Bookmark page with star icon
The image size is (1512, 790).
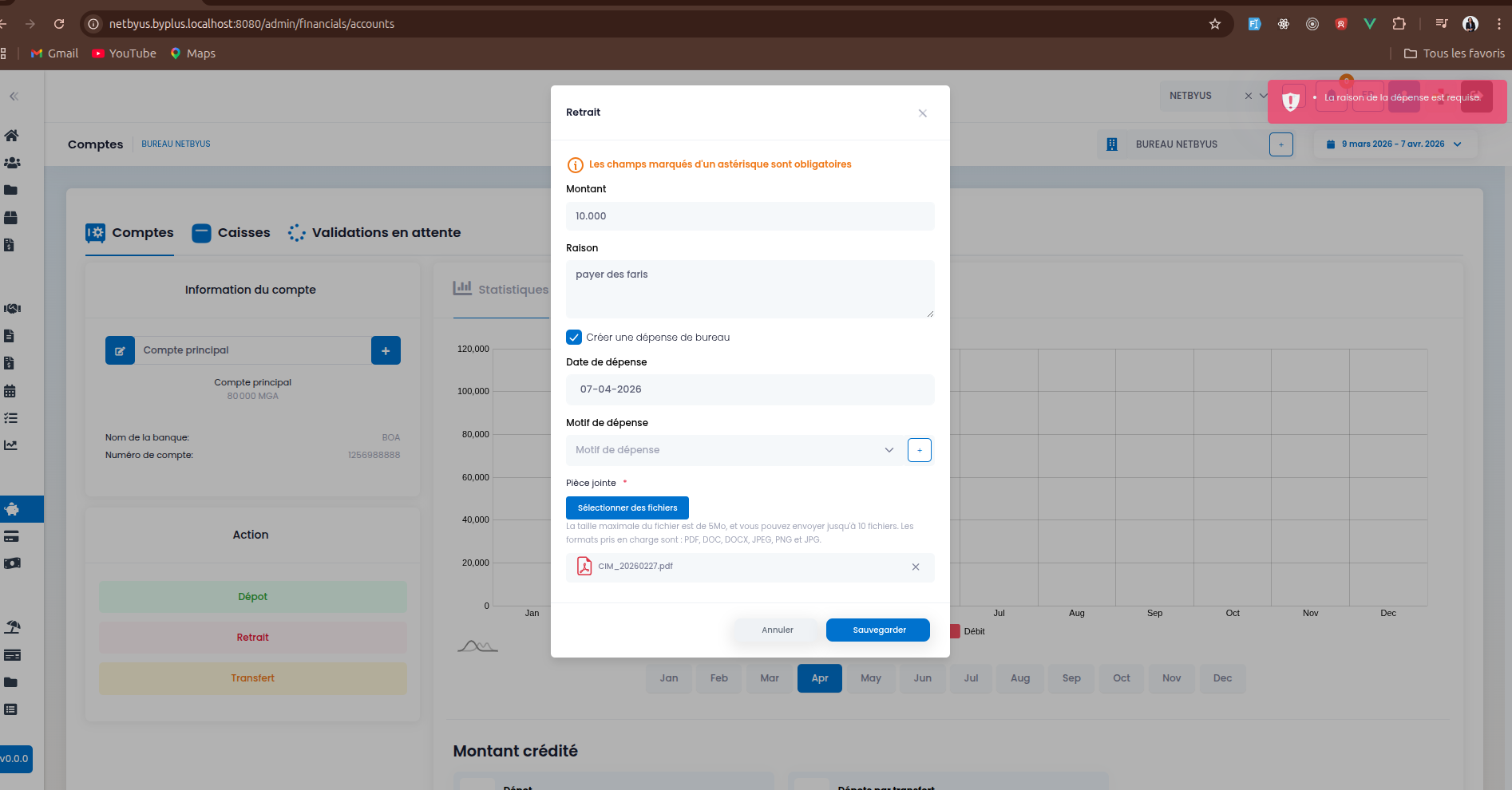[1214, 24]
